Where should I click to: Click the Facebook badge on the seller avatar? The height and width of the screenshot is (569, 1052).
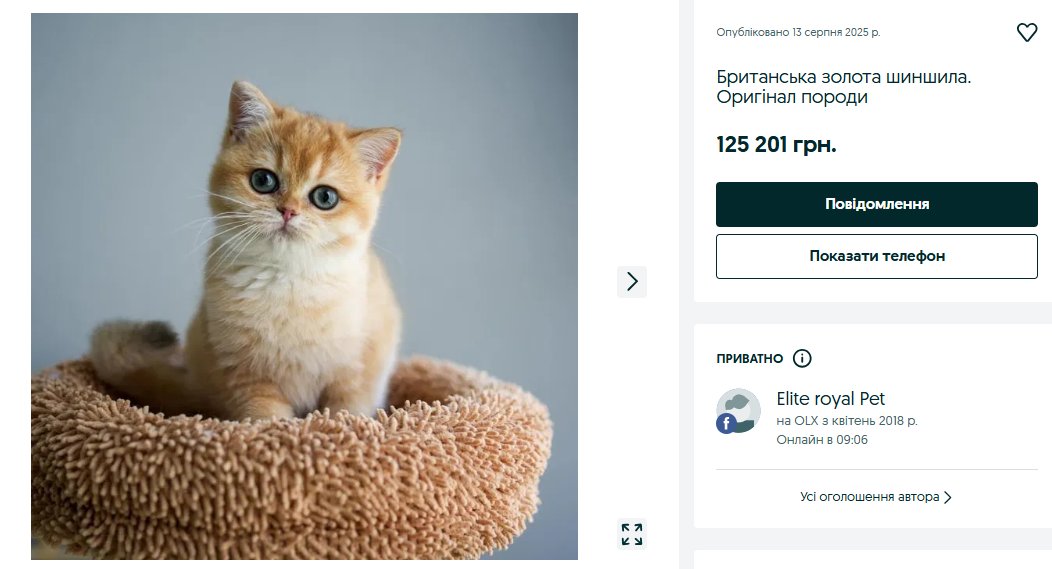[726, 424]
